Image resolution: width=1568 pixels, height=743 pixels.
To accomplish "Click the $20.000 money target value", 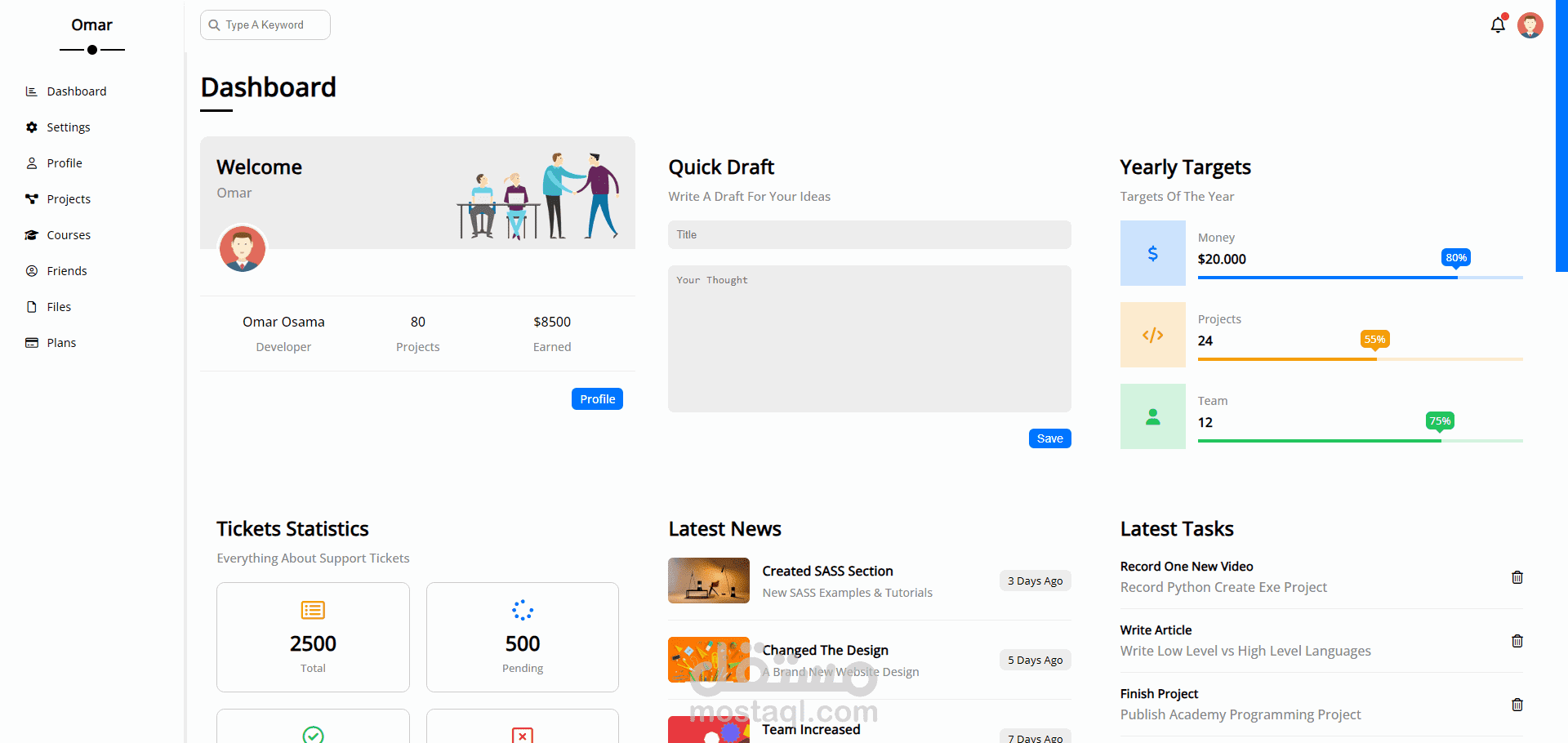I will point(1222,259).
